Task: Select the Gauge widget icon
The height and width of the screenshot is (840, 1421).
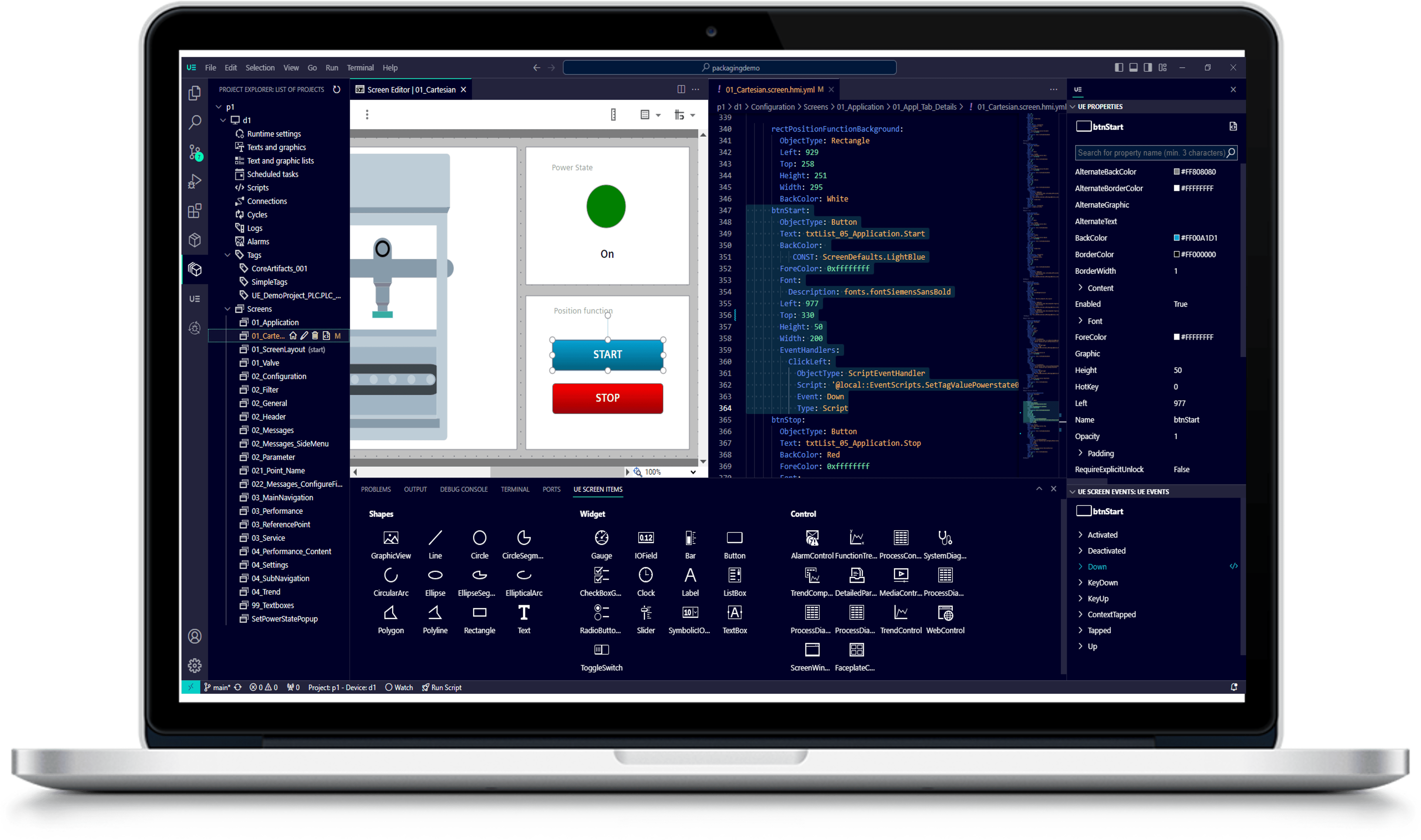Action: (x=602, y=538)
